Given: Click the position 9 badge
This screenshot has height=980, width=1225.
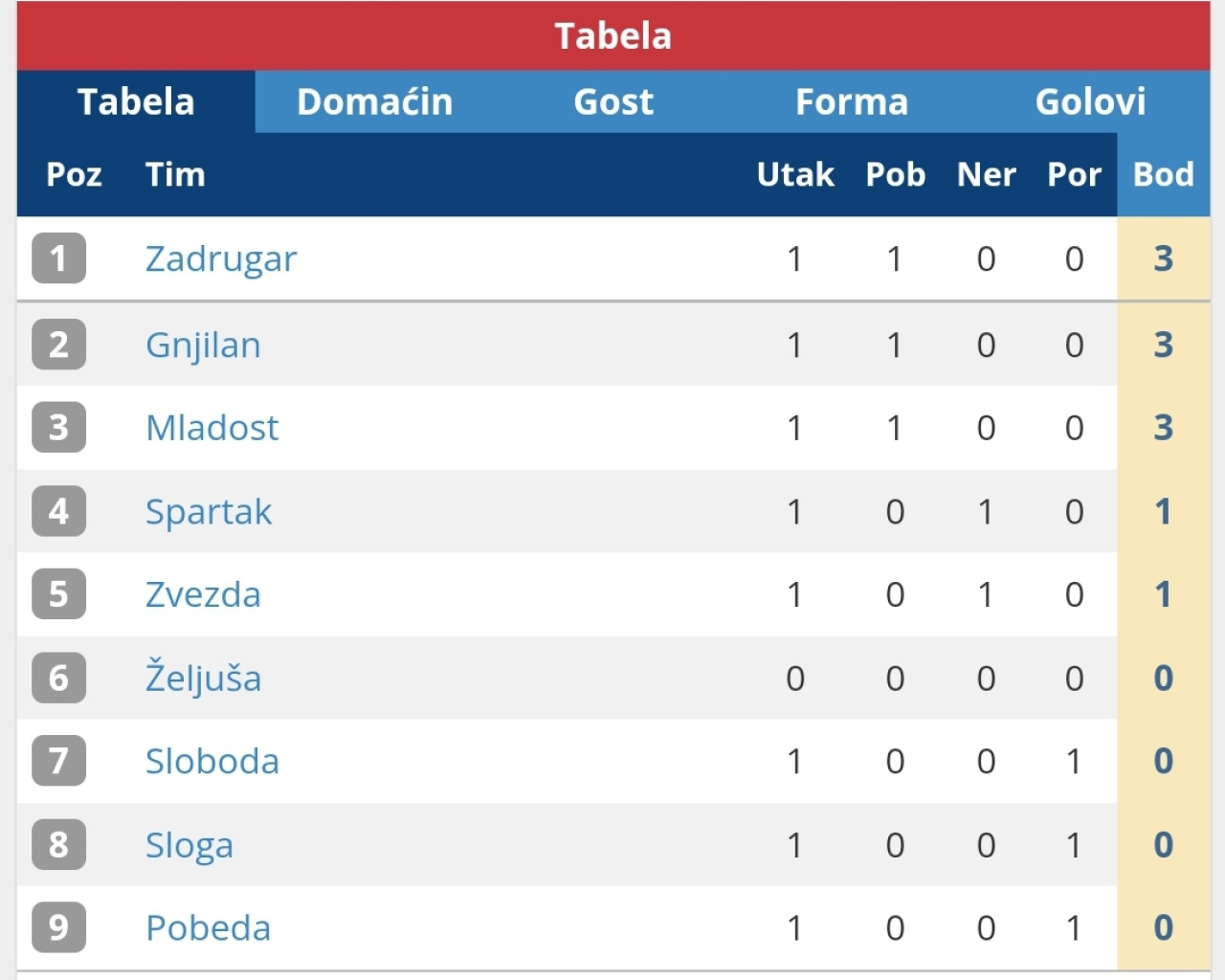Looking at the screenshot, I should [x=58, y=927].
